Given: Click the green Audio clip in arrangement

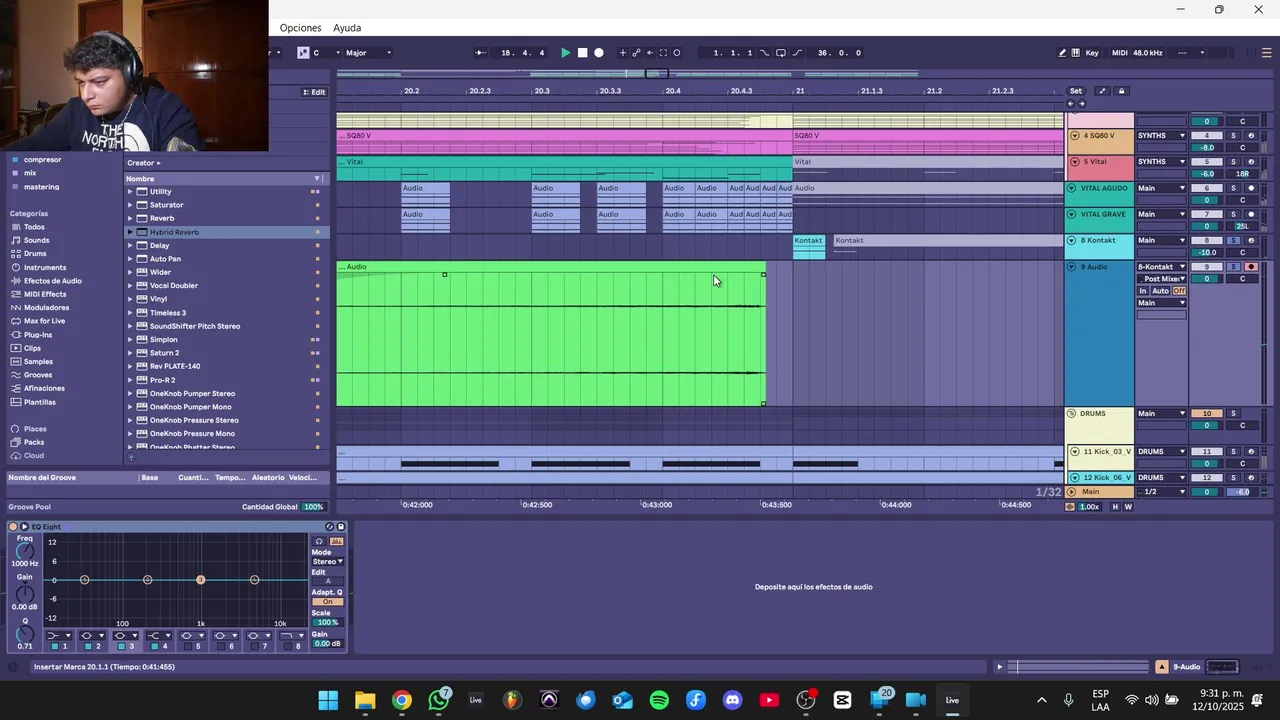Looking at the screenshot, I should tap(551, 335).
